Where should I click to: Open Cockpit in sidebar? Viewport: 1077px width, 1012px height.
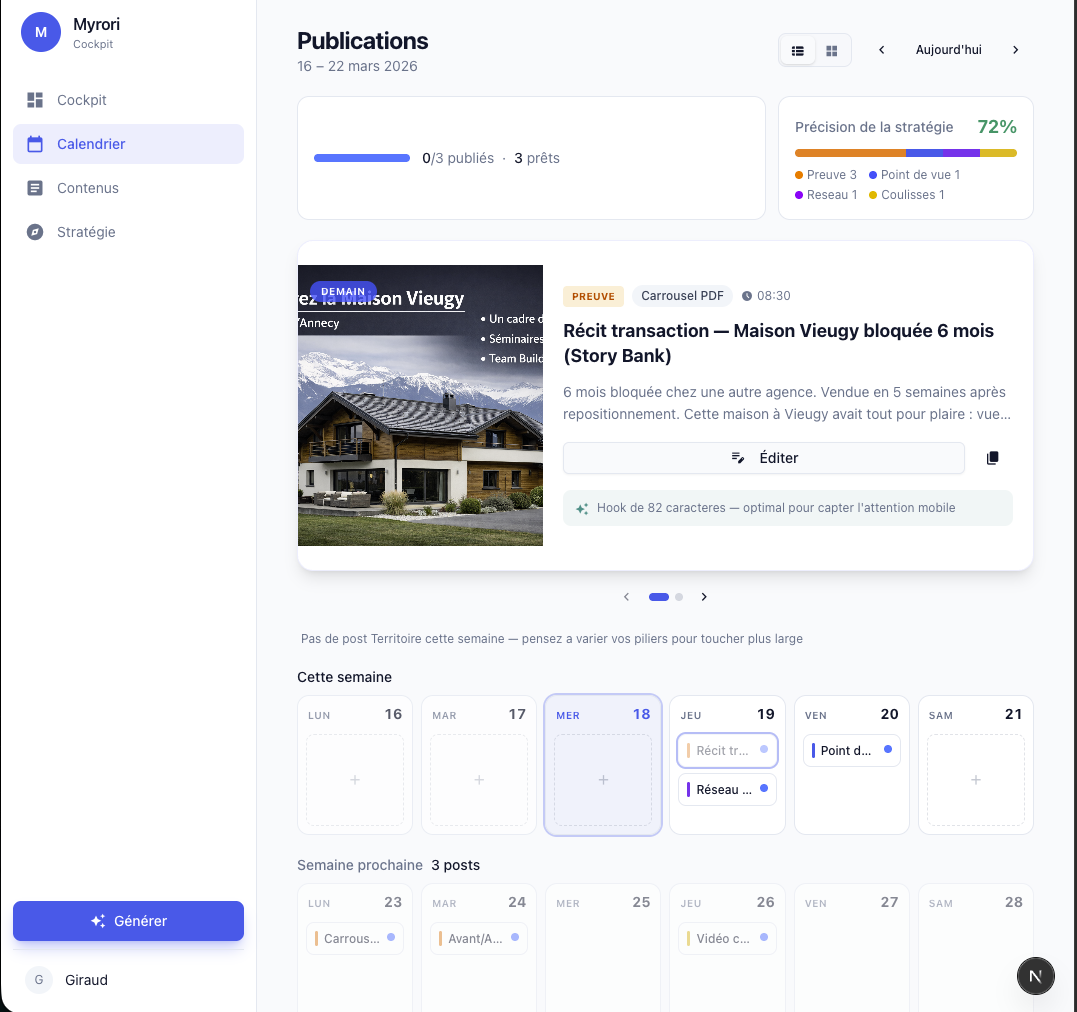tap(82, 100)
